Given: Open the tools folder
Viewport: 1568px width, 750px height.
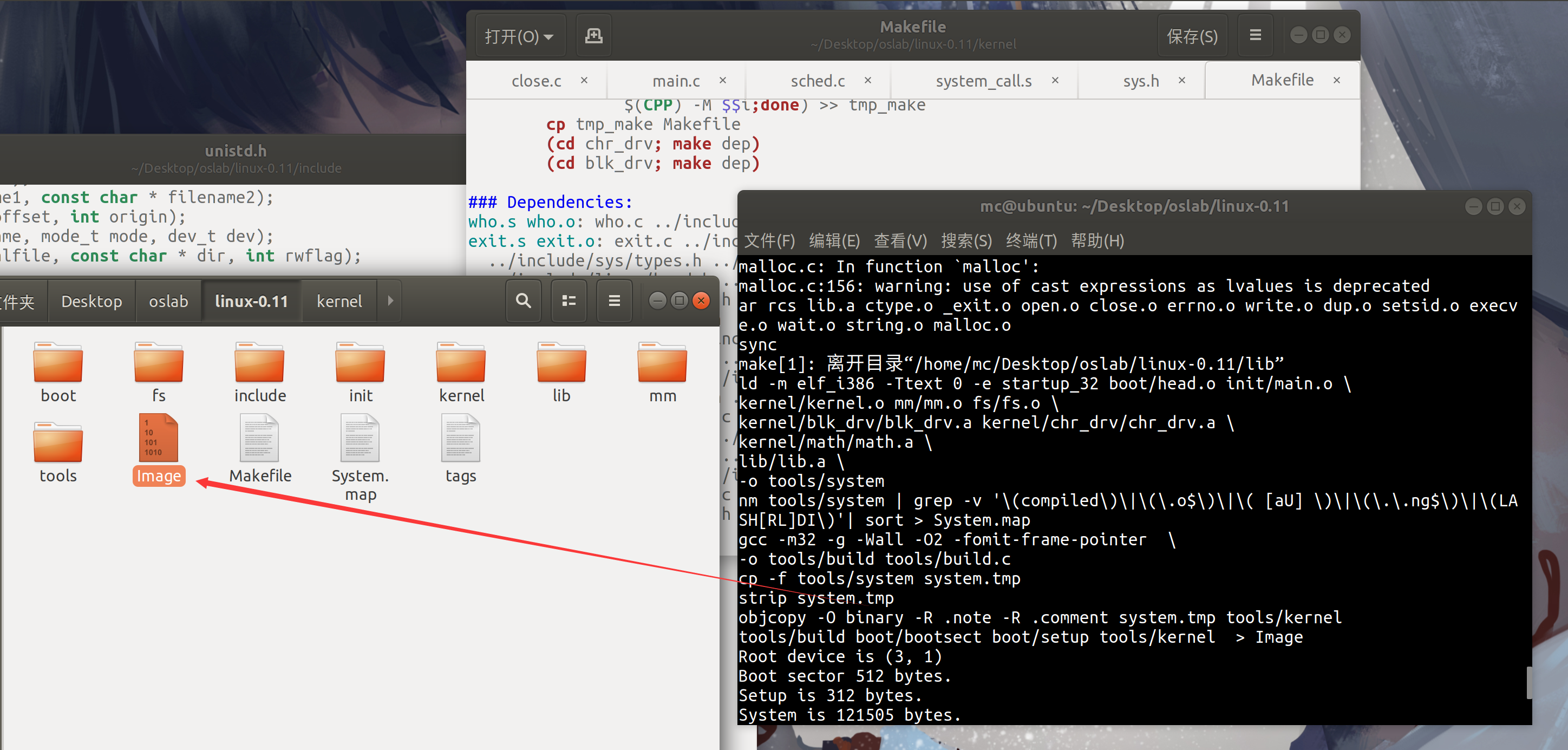Looking at the screenshot, I should pos(58,443).
